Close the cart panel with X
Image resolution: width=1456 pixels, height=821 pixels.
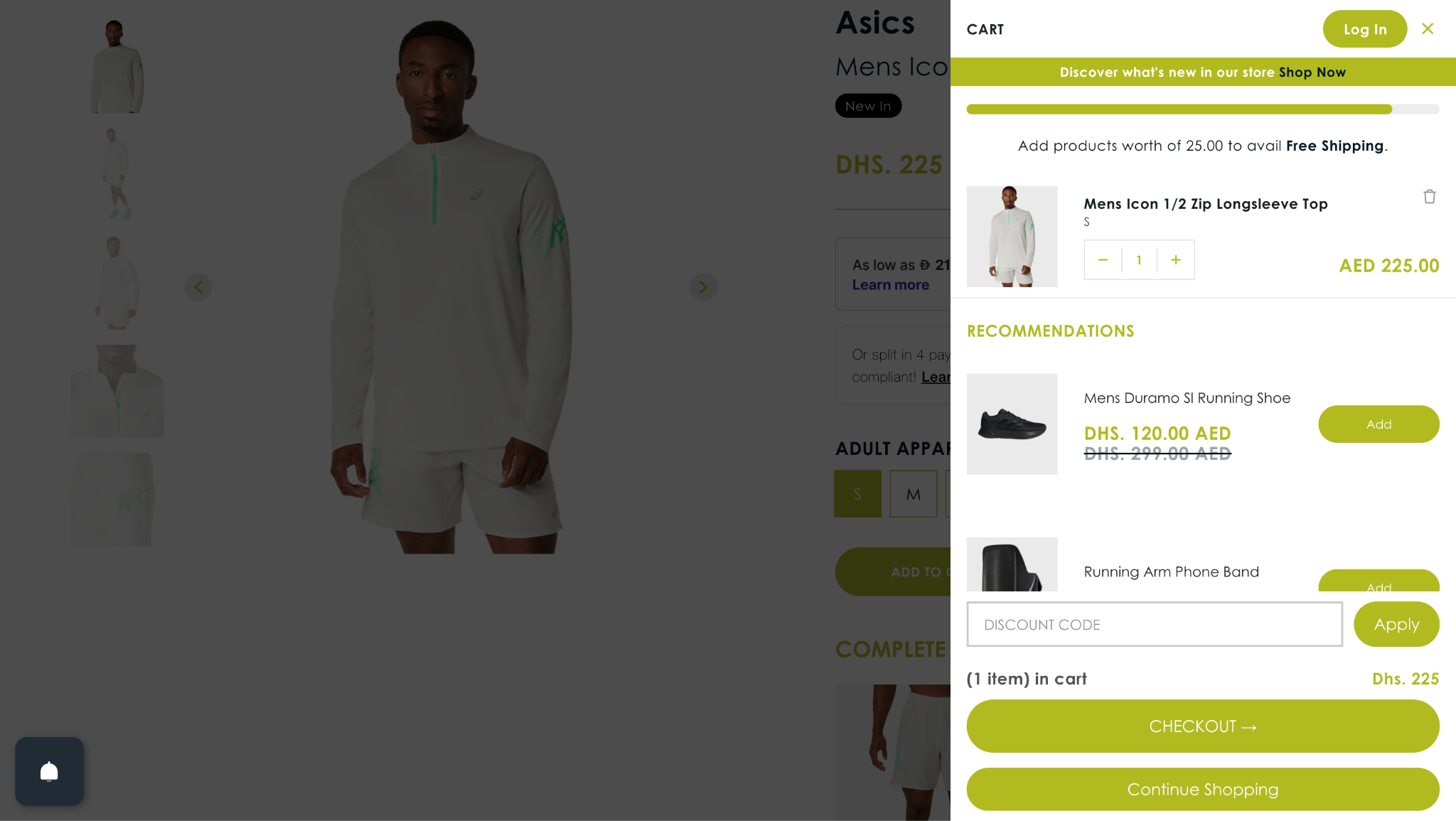(1428, 29)
